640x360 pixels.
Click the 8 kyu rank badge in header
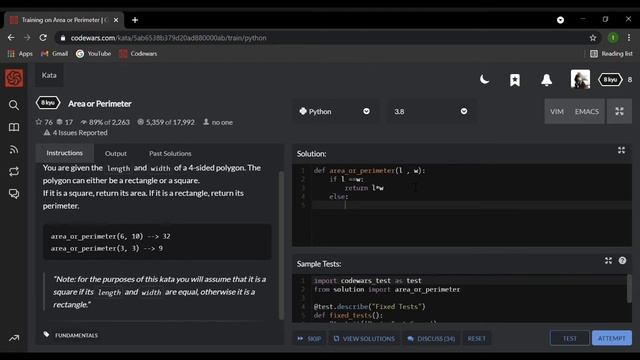[x=610, y=80]
